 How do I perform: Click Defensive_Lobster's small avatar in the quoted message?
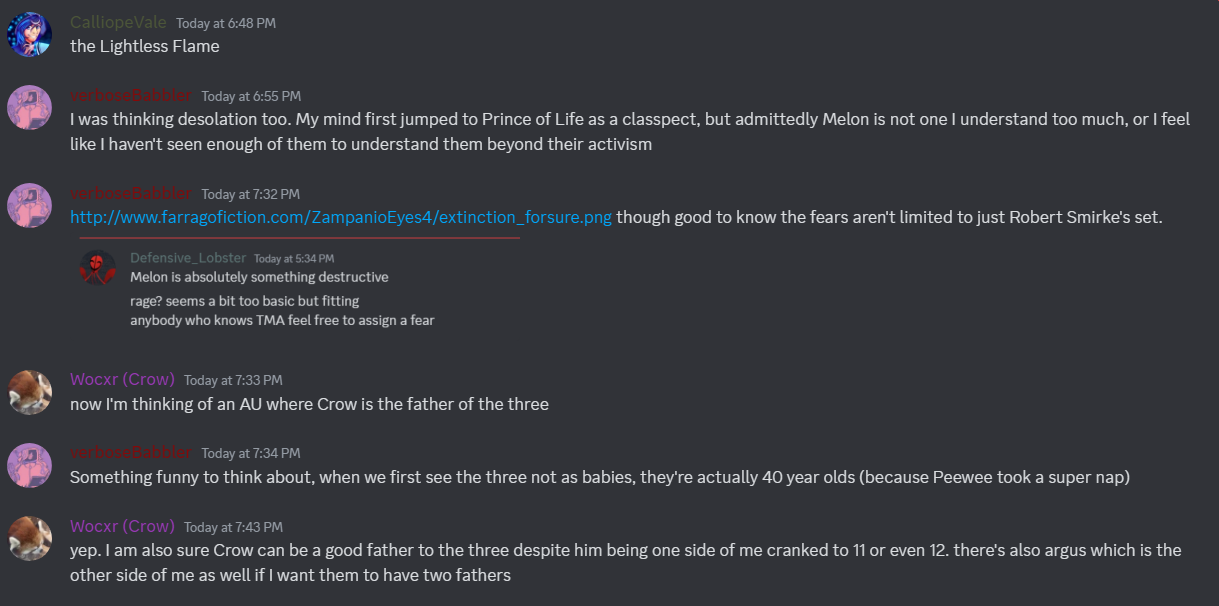tap(98, 267)
